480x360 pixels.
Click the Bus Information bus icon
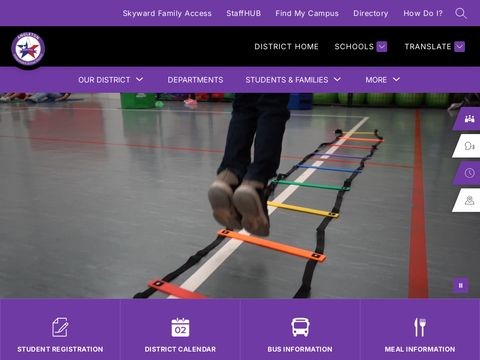pyautogui.click(x=300, y=327)
